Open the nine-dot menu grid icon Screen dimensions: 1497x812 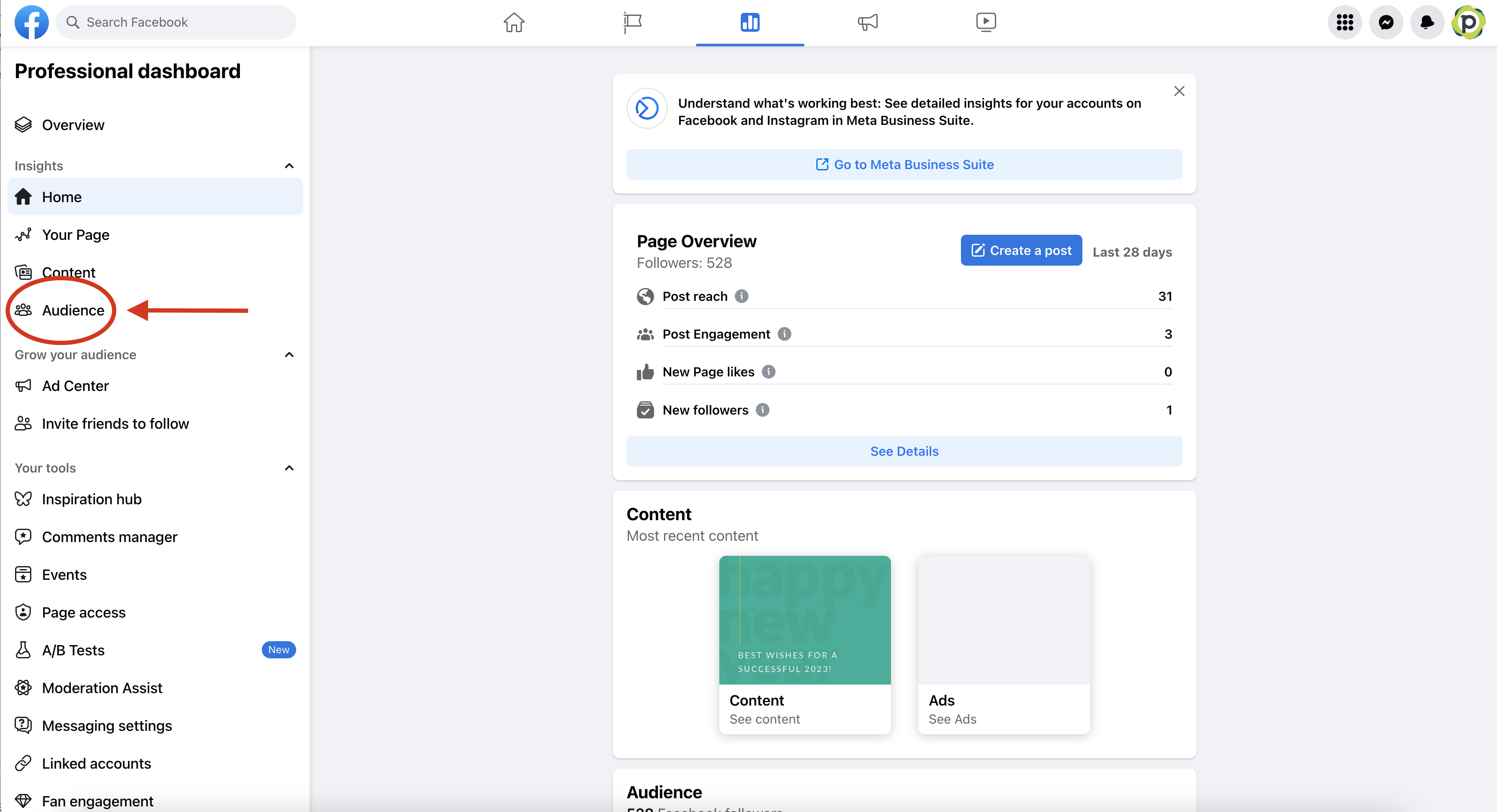[x=1345, y=23]
